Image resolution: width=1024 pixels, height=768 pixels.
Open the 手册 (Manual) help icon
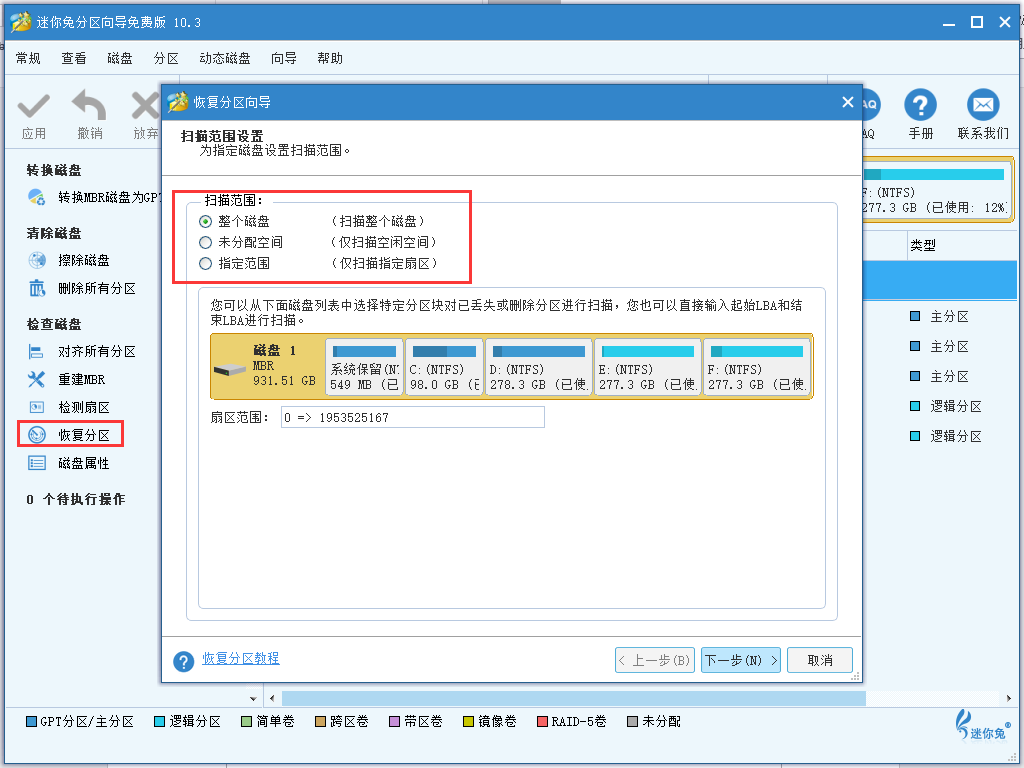tap(920, 105)
